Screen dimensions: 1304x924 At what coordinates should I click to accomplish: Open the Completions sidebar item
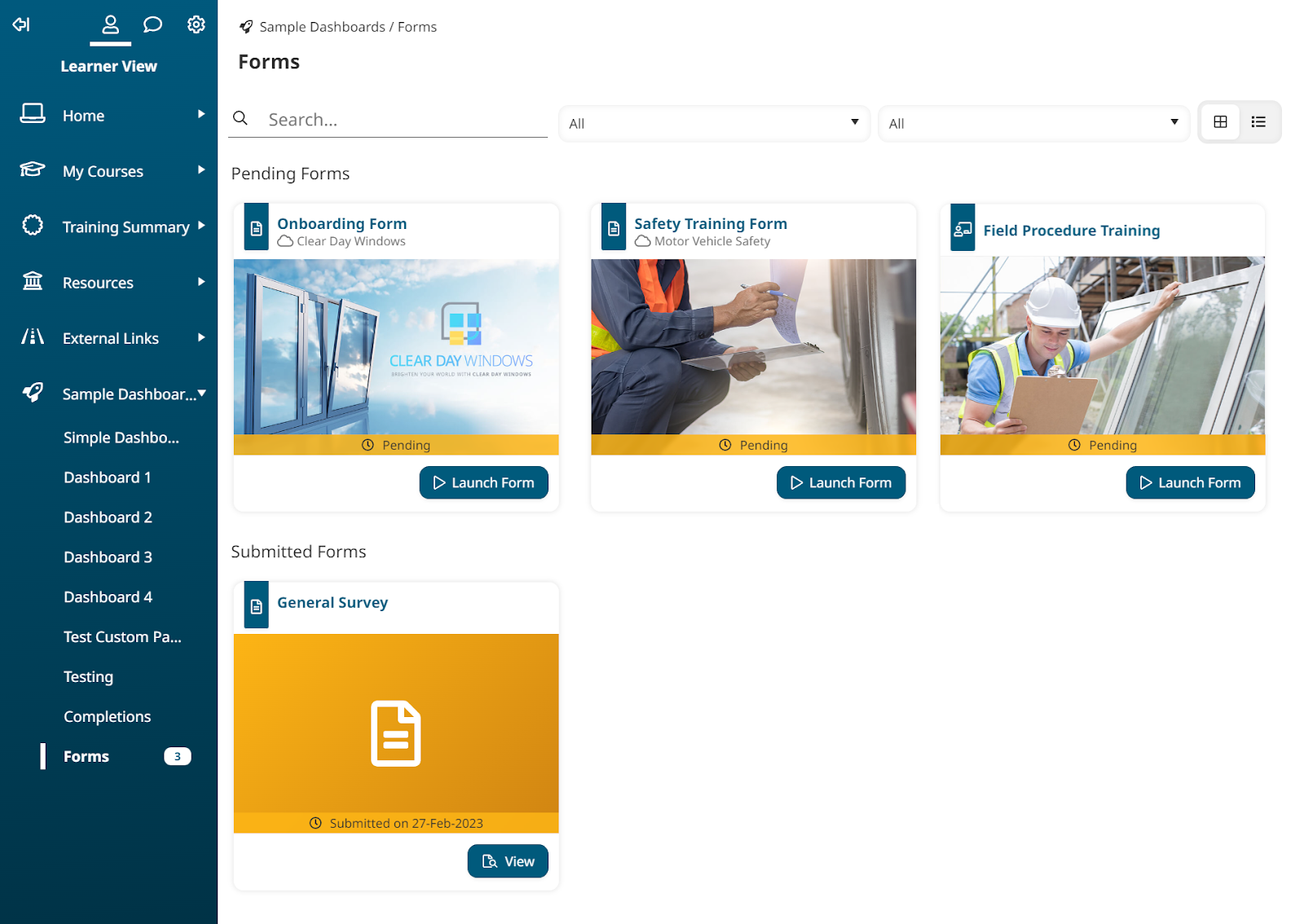pos(107,716)
